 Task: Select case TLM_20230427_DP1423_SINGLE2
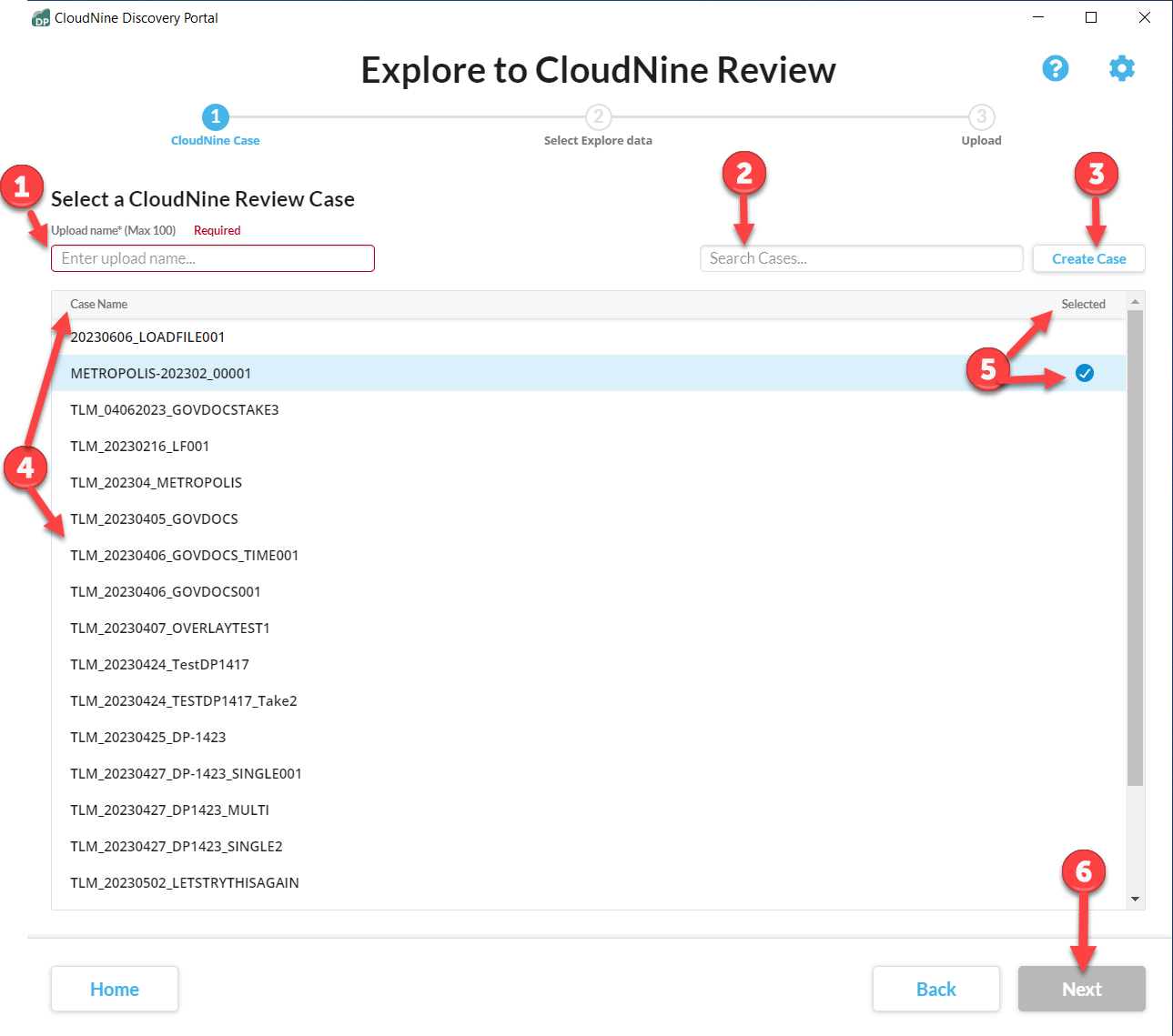[x=589, y=846]
